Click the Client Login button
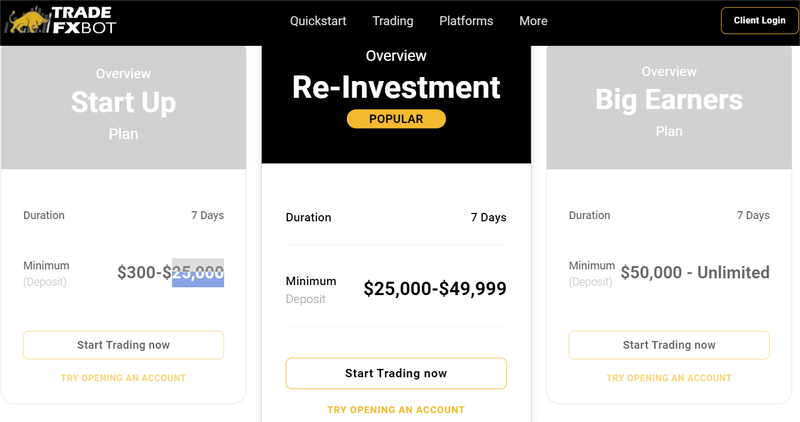 [759, 20]
